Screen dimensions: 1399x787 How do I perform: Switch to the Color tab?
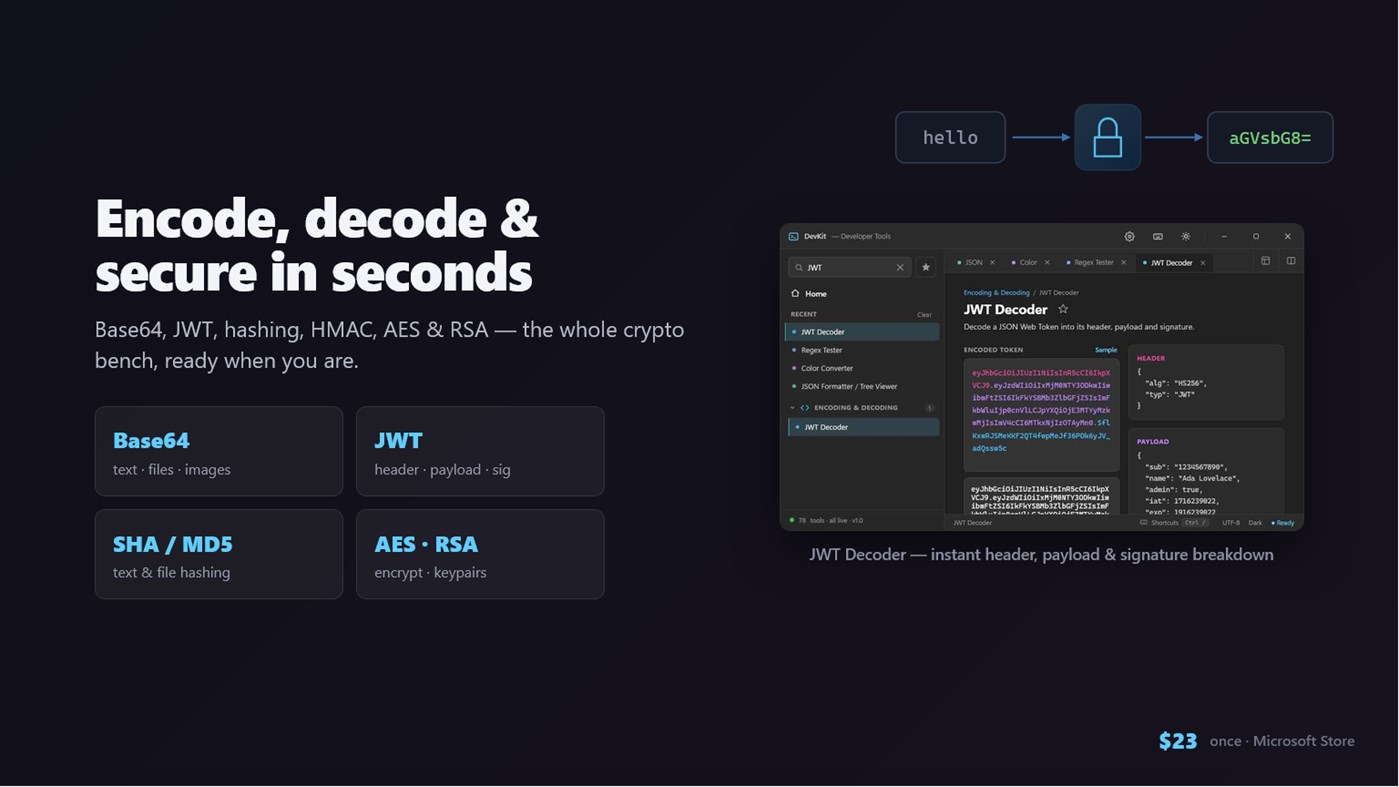click(x=1028, y=263)
